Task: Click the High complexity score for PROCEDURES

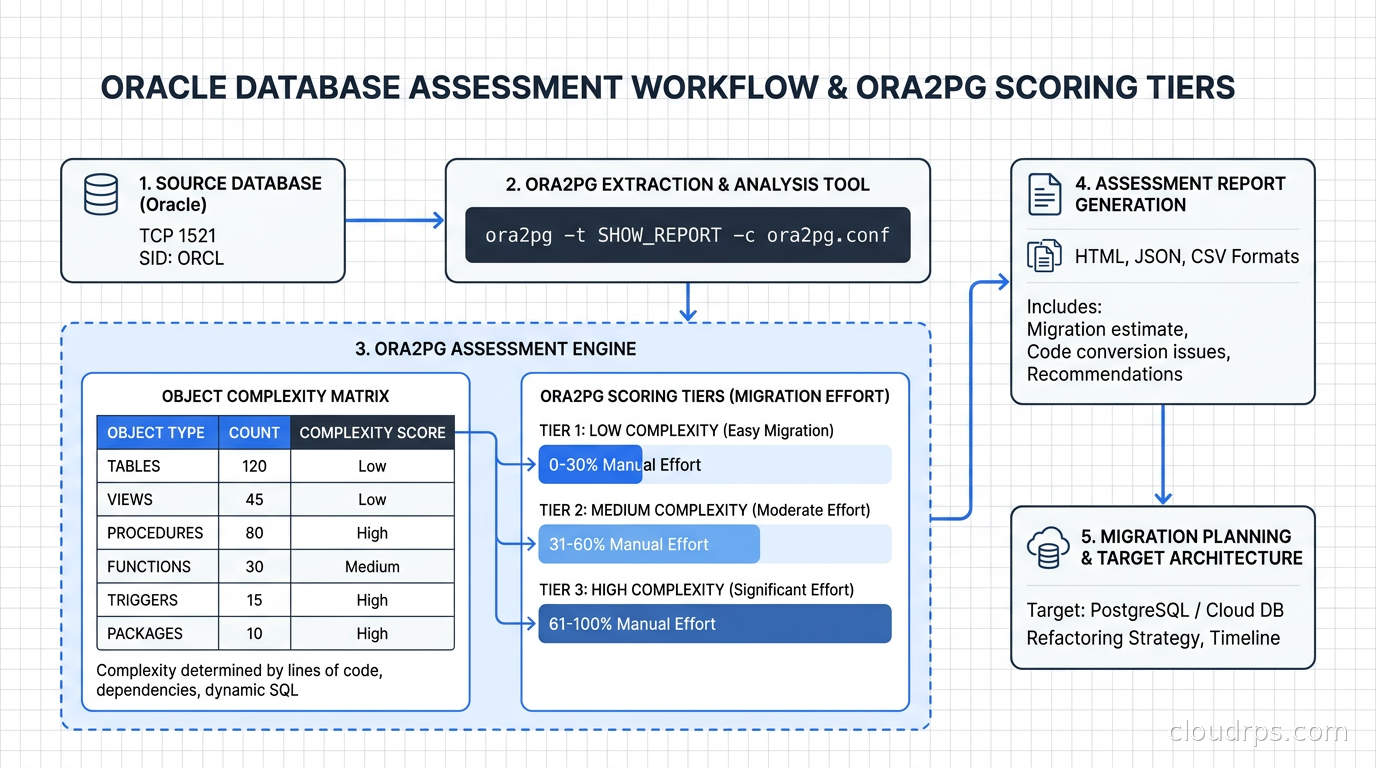Action: [x=372, y=533]
